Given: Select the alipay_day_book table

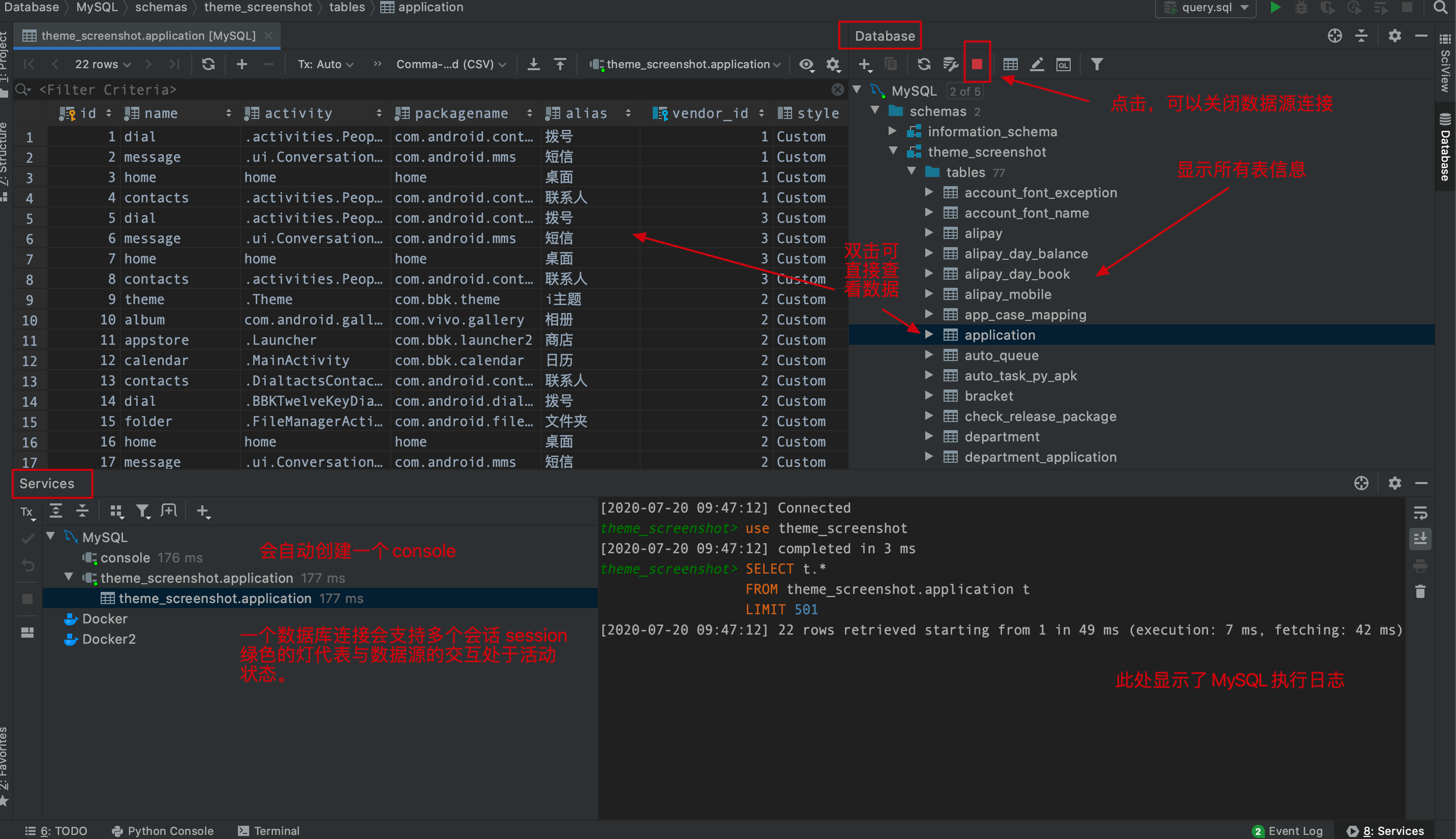Looking at the screenshot, I should tap(1017, 274).
